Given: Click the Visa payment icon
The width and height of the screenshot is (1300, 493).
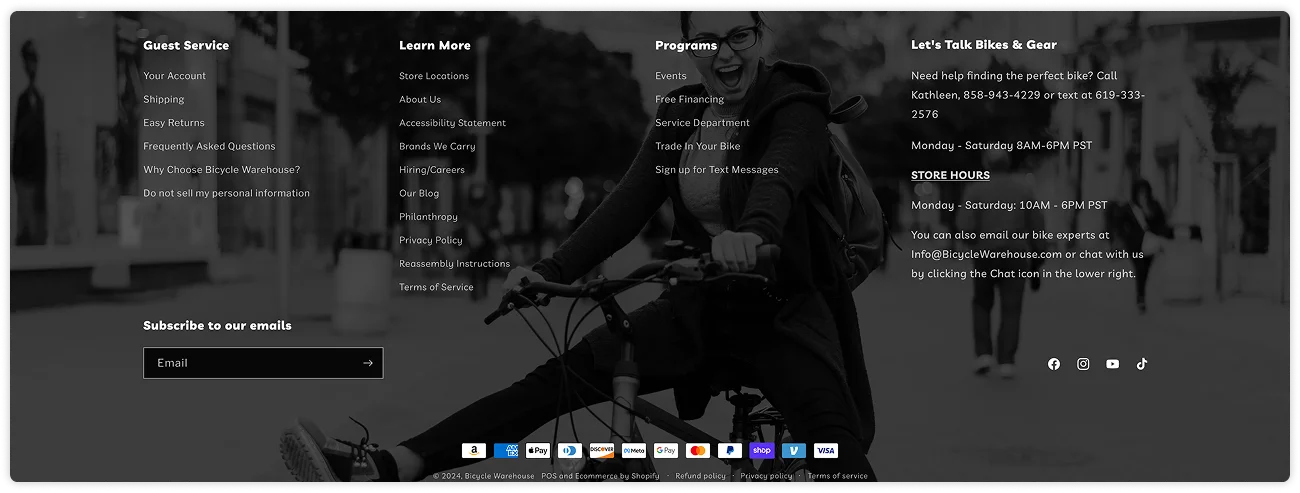Looking at the screenshot, I should tap(825, 451).
